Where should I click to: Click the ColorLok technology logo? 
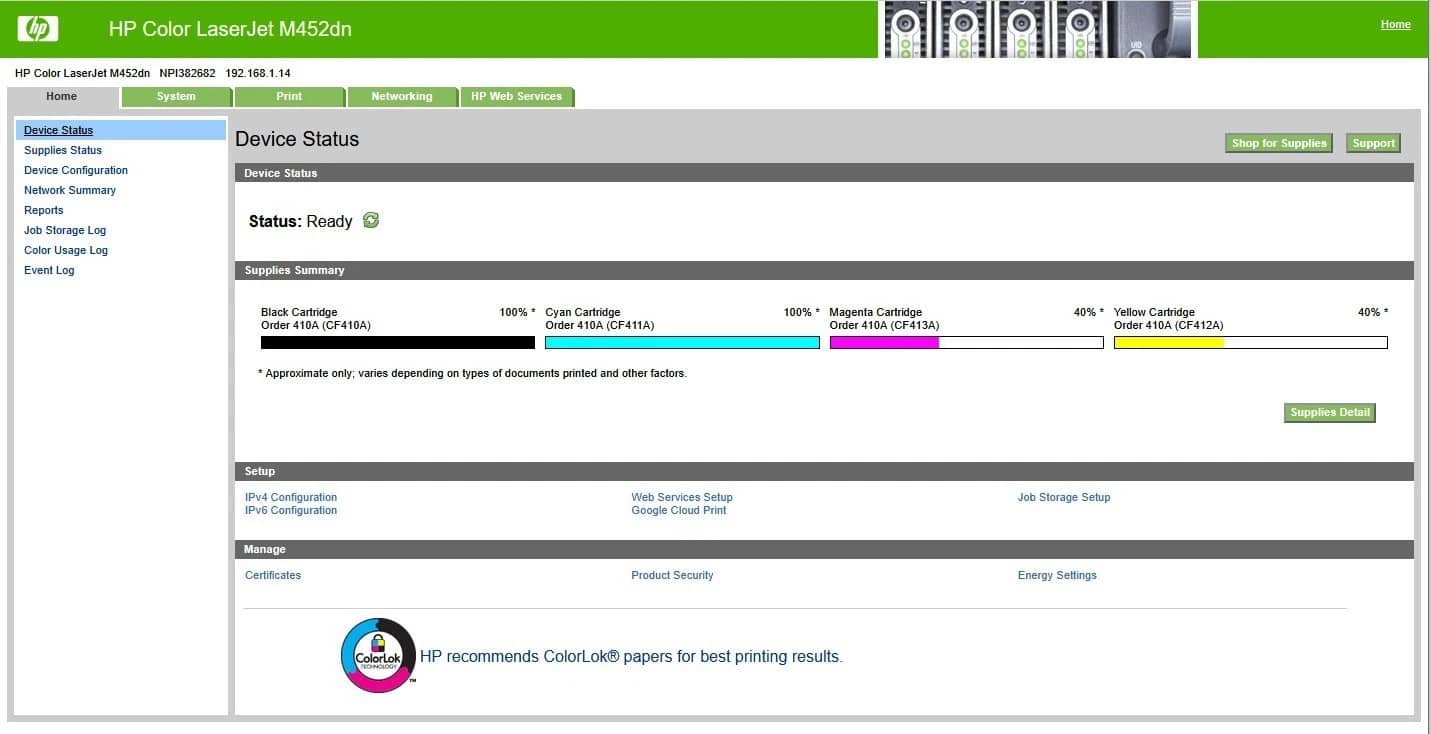click(x=378, y=656)
